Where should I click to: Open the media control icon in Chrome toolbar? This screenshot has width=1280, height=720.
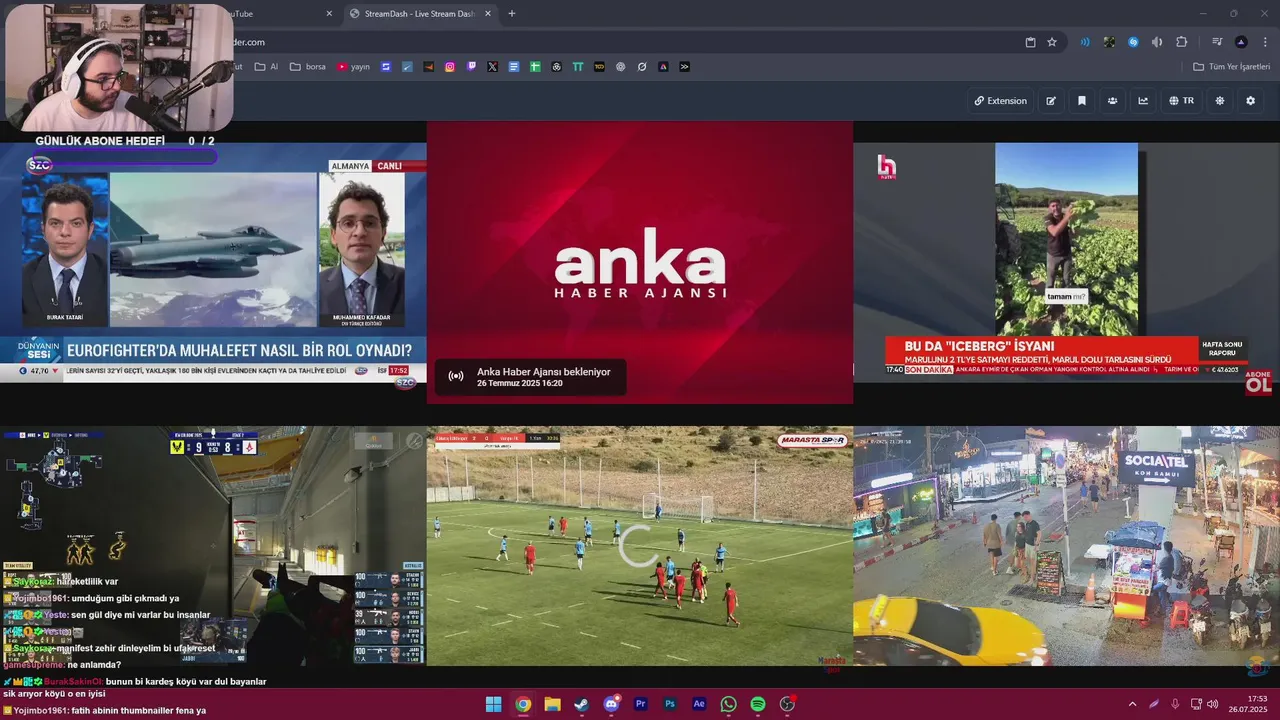click(x=1217, y=42)
